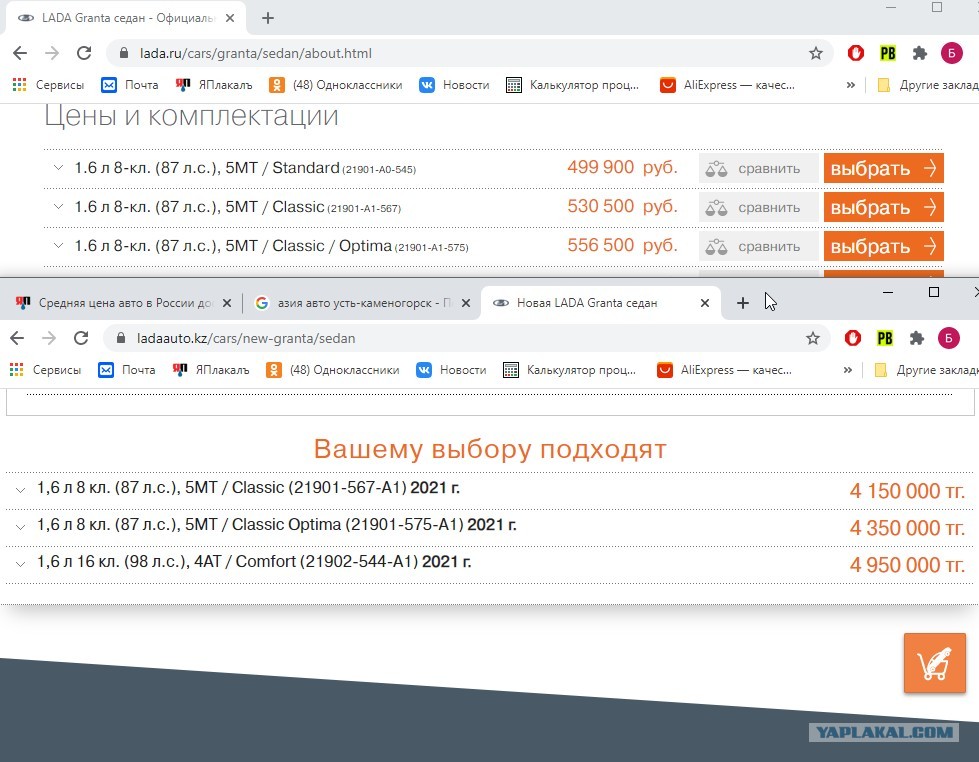Reload page in the lada.ru window
Viewport: 979px width, 762px height.
pos(84,53)
